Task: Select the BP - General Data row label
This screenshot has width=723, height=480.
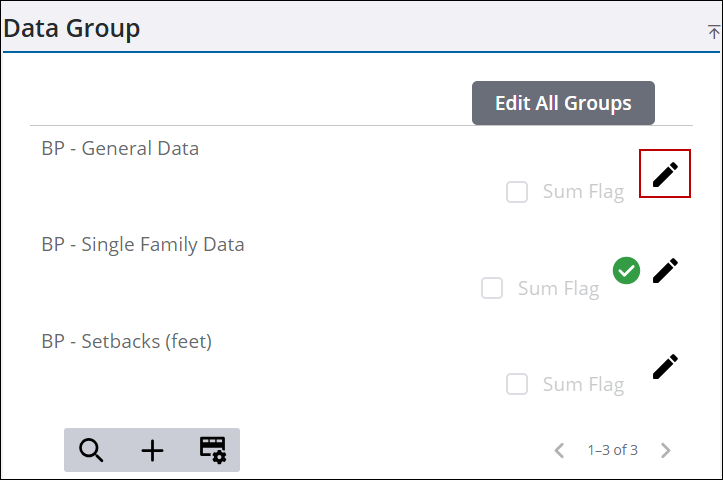Action: click(x=120, y=148)
